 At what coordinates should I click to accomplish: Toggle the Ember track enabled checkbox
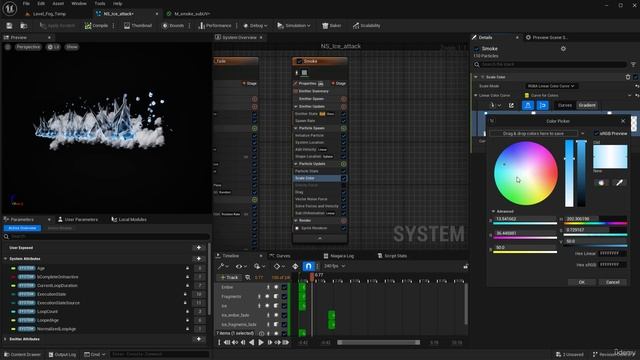click(x=284, y=287)
